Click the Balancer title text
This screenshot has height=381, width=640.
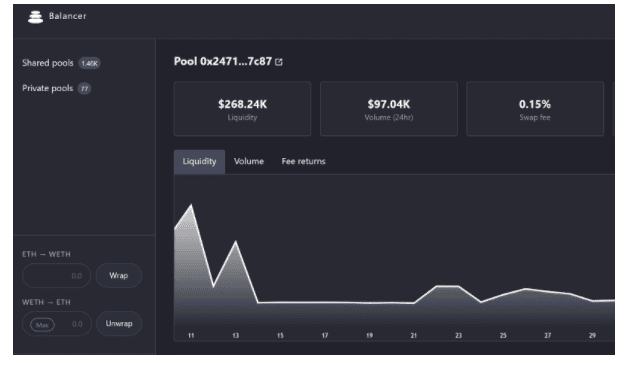pos(68,16)
